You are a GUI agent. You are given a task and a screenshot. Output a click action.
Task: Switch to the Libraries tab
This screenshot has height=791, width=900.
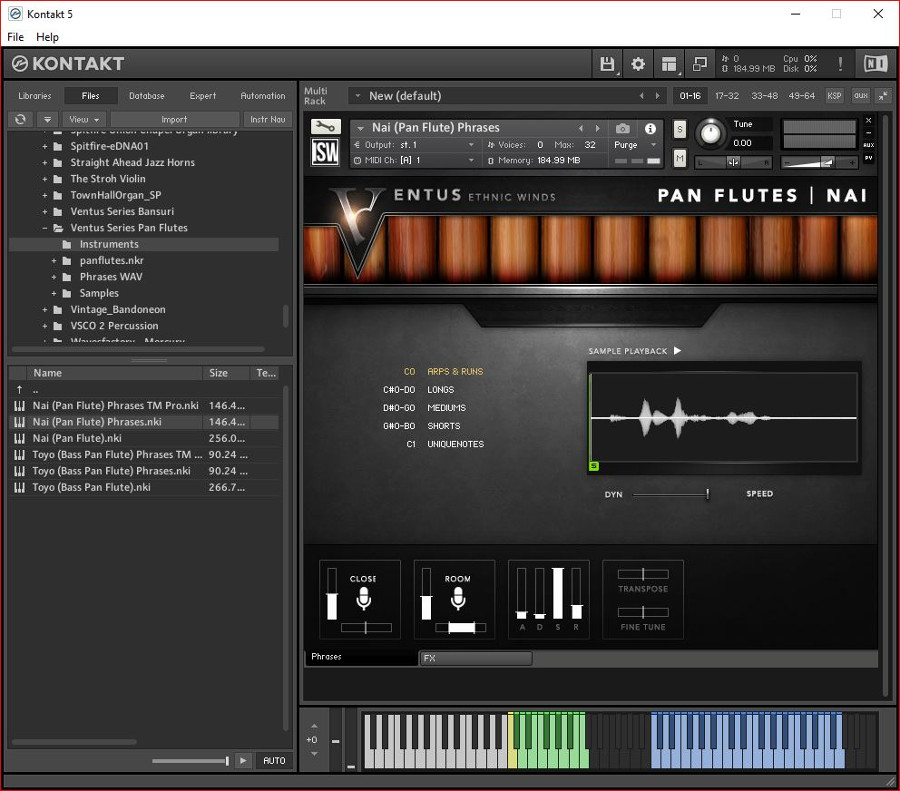tap(34, 96)
